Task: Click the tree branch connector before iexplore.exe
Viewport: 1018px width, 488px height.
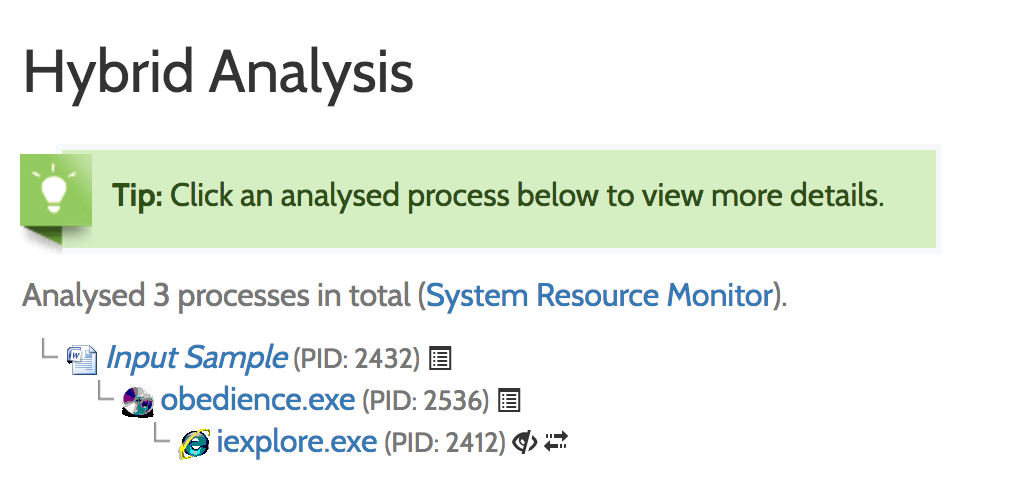Action: point(160,437)
